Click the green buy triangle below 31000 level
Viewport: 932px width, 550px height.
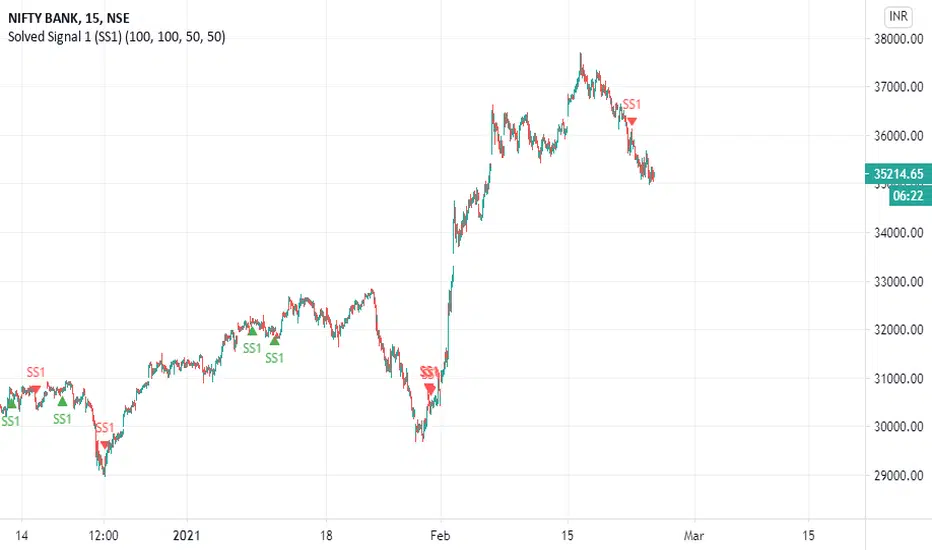[x=62, y=401]
